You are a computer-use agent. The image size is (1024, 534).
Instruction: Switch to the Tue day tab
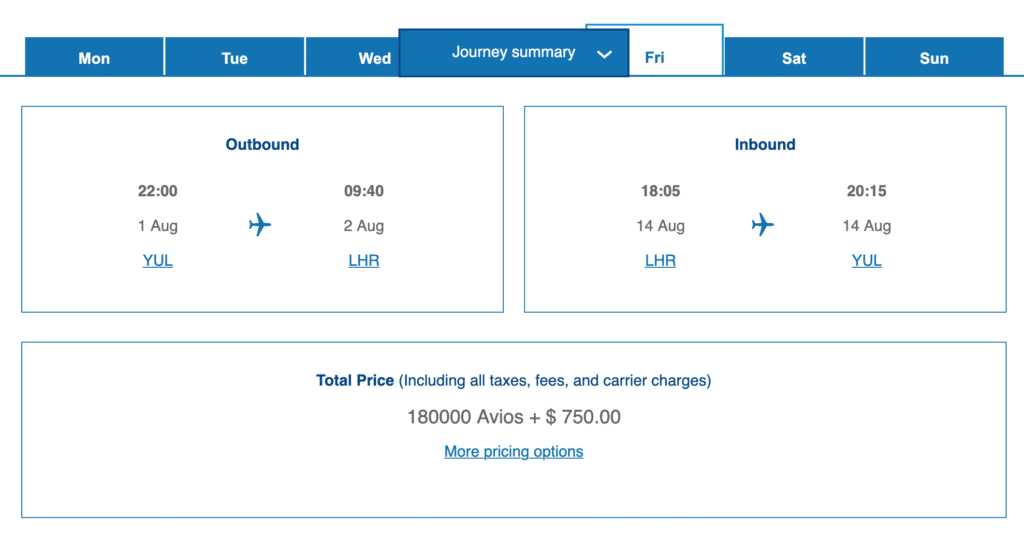point(234,58)
